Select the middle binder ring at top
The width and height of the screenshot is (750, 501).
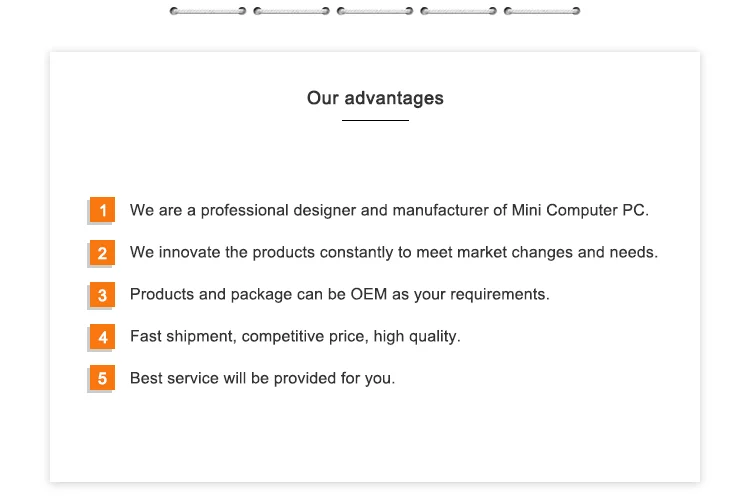tap(375, 12)
